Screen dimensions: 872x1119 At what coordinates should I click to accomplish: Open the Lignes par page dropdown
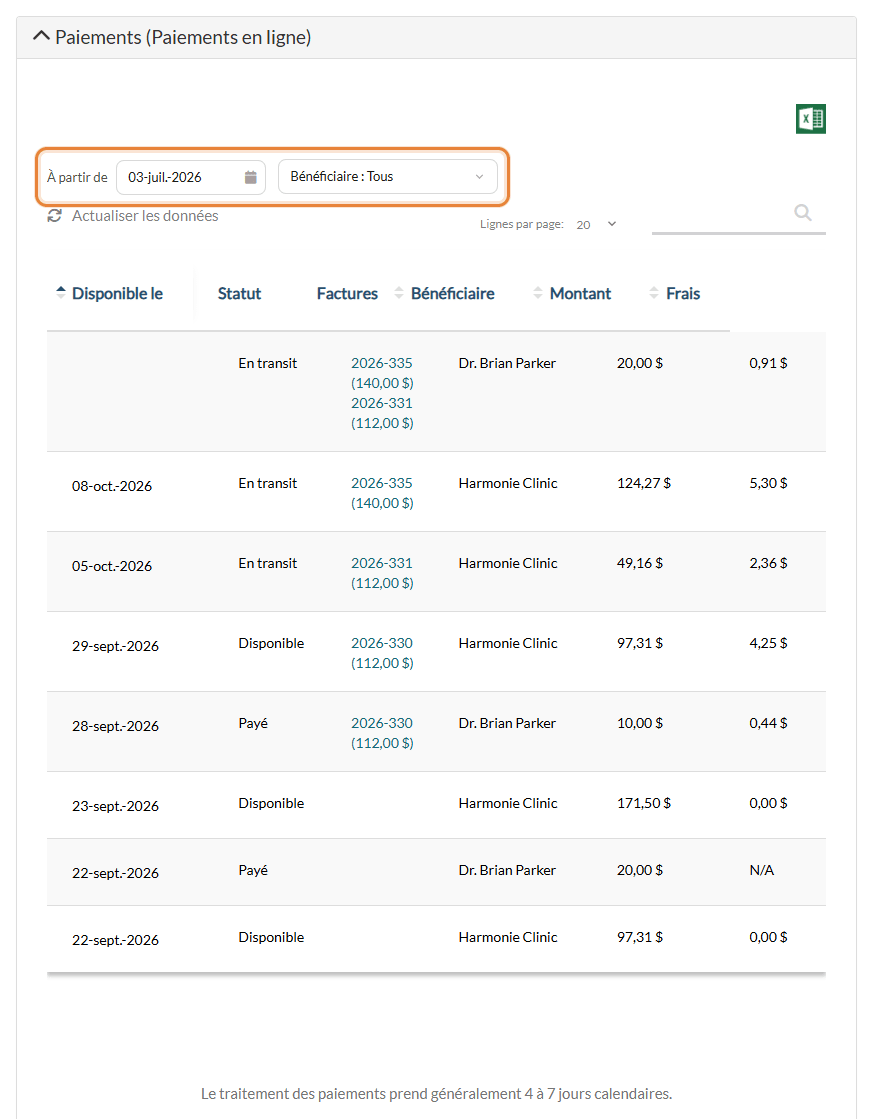[596, 224]
